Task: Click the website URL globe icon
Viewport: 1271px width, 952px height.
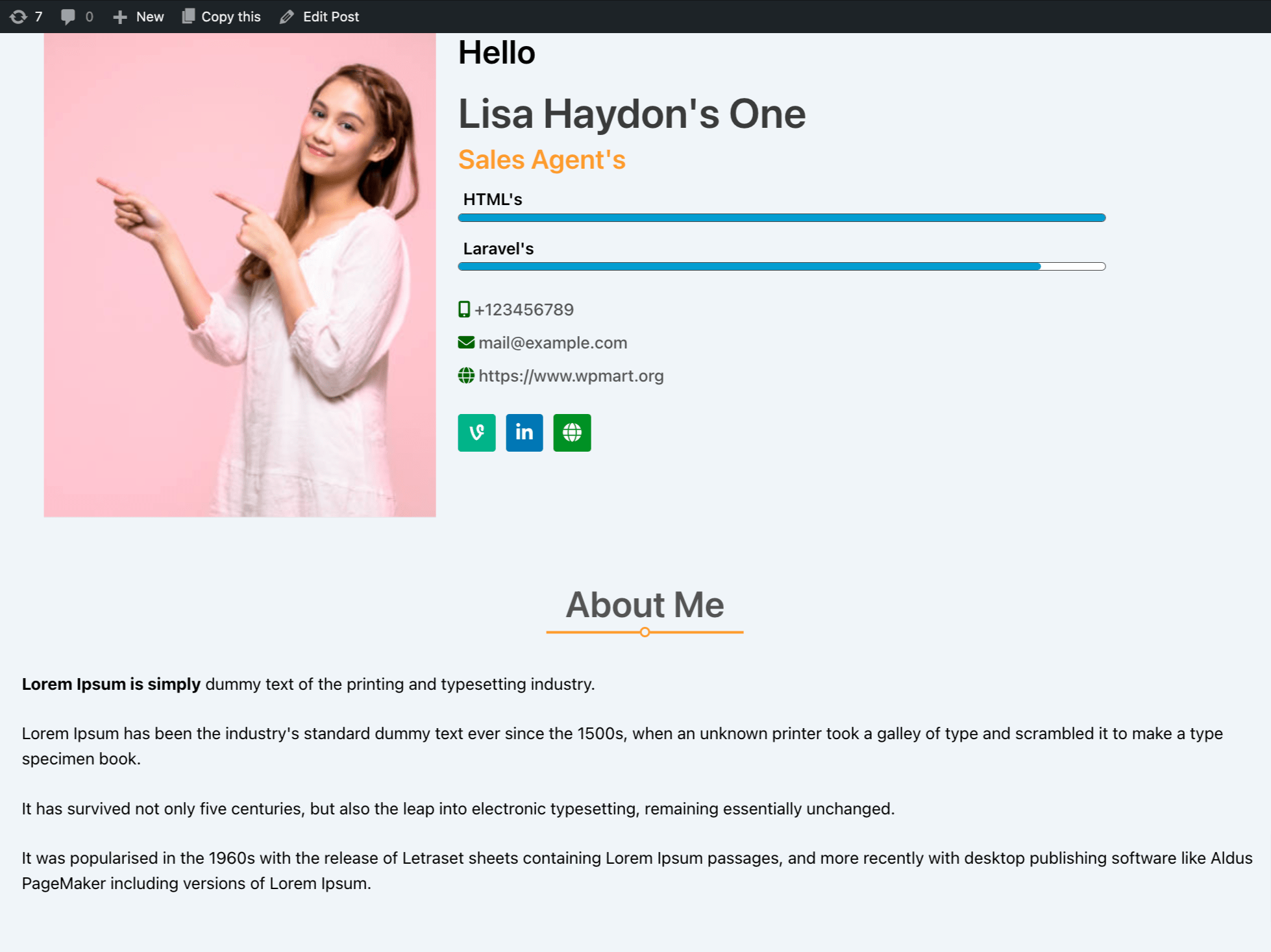Action: pyautogui.click(x=465, y=375)
